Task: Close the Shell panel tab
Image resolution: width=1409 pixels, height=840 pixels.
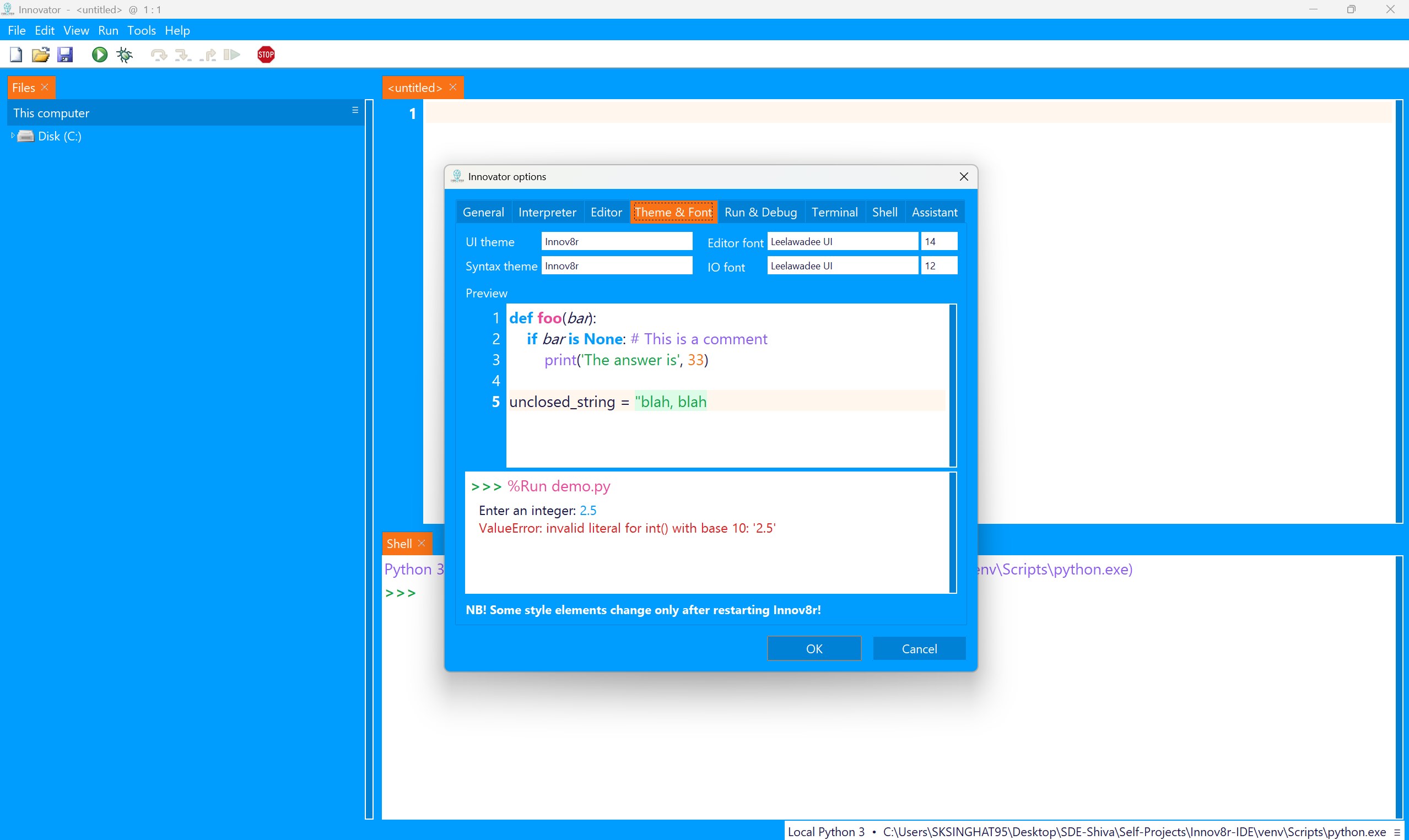Action: coord(422,544)
